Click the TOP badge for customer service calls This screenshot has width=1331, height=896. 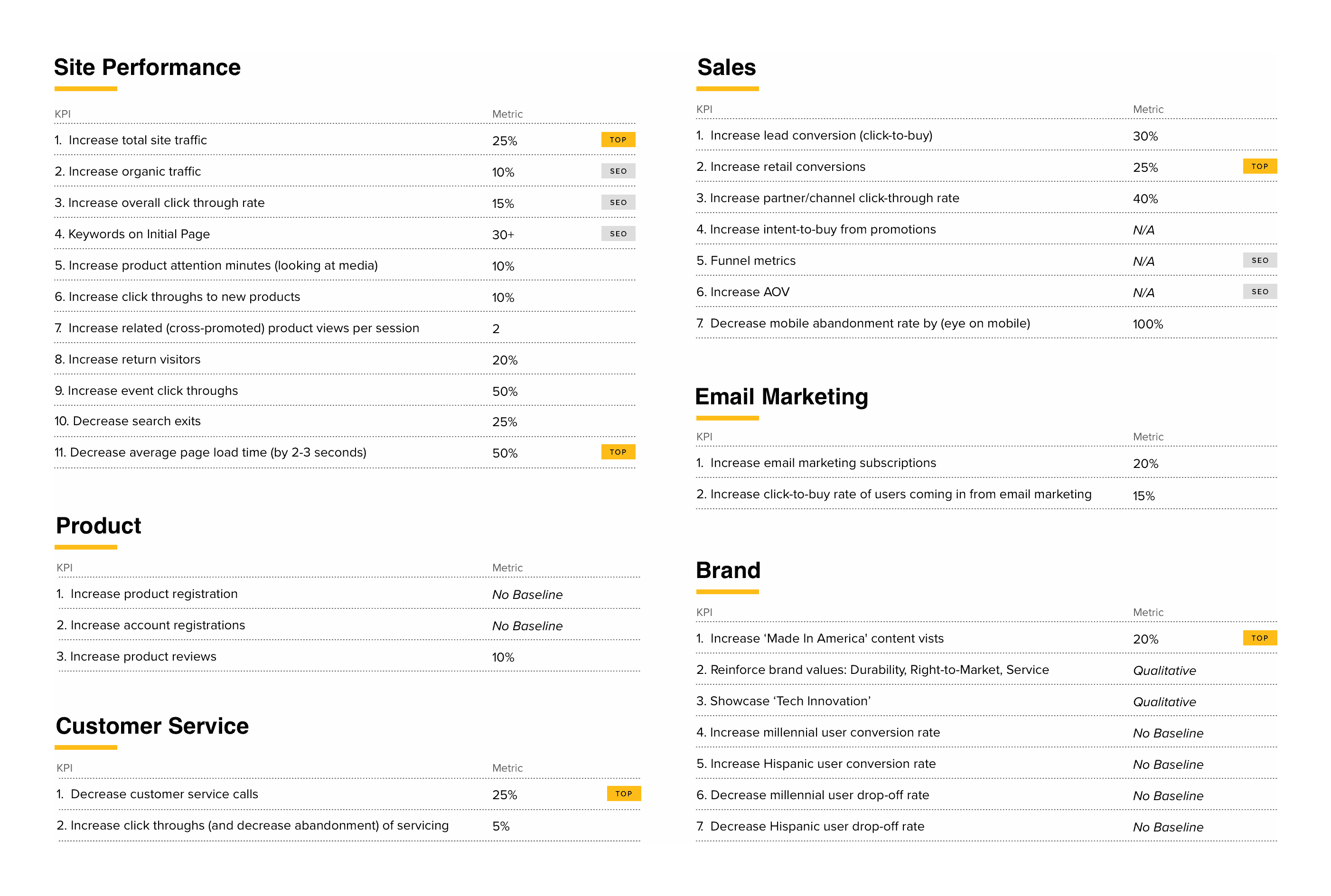coord(624,793)
